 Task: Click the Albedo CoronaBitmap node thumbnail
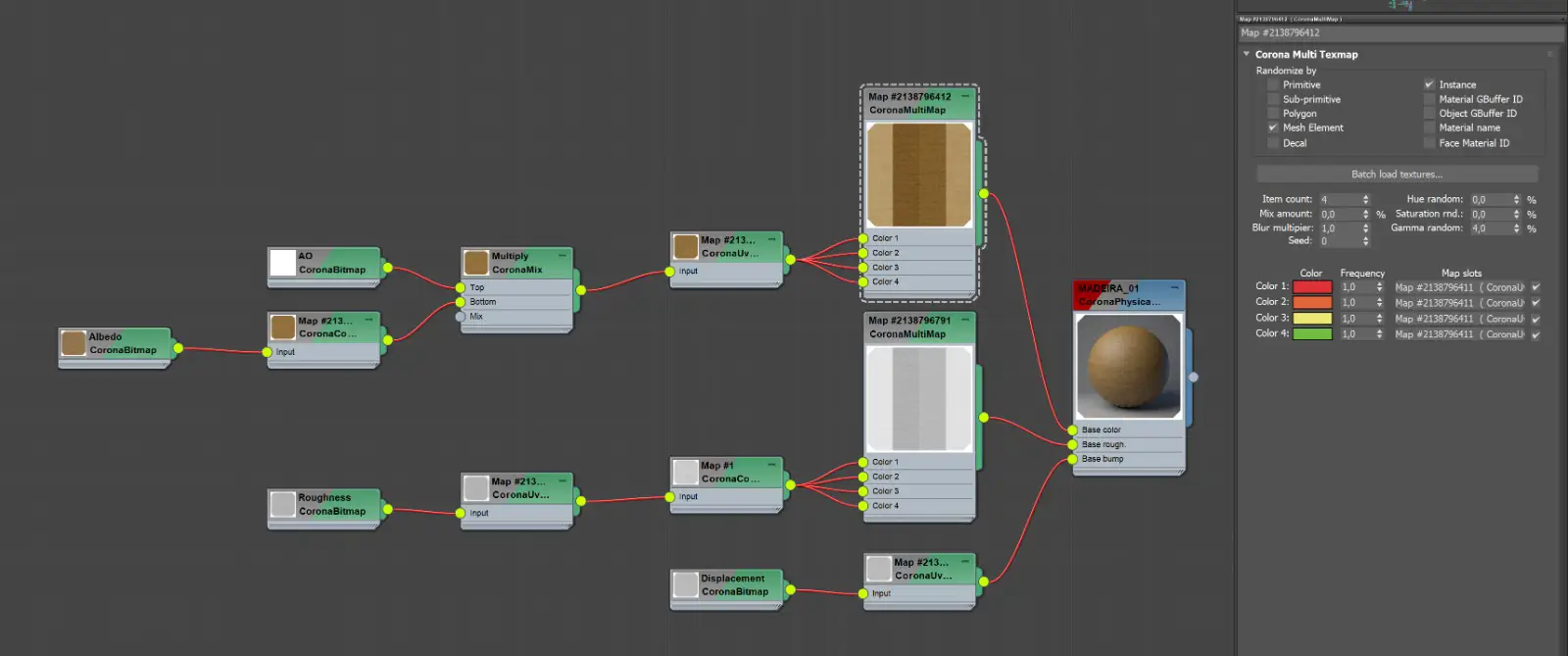tap(73, 343)
